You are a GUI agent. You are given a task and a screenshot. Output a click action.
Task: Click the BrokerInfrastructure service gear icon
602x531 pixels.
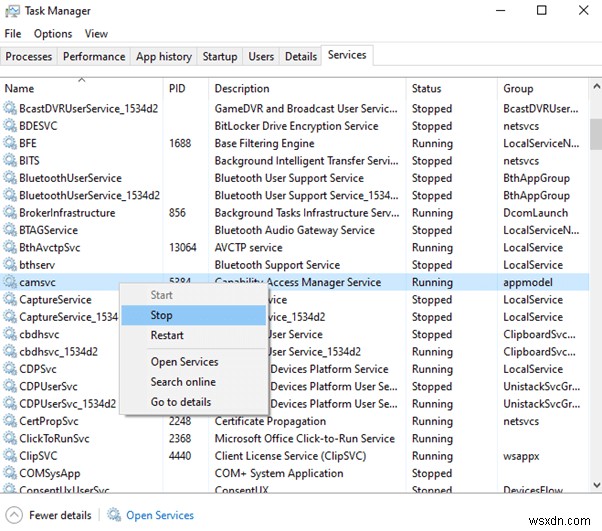(x=10, y=212)
